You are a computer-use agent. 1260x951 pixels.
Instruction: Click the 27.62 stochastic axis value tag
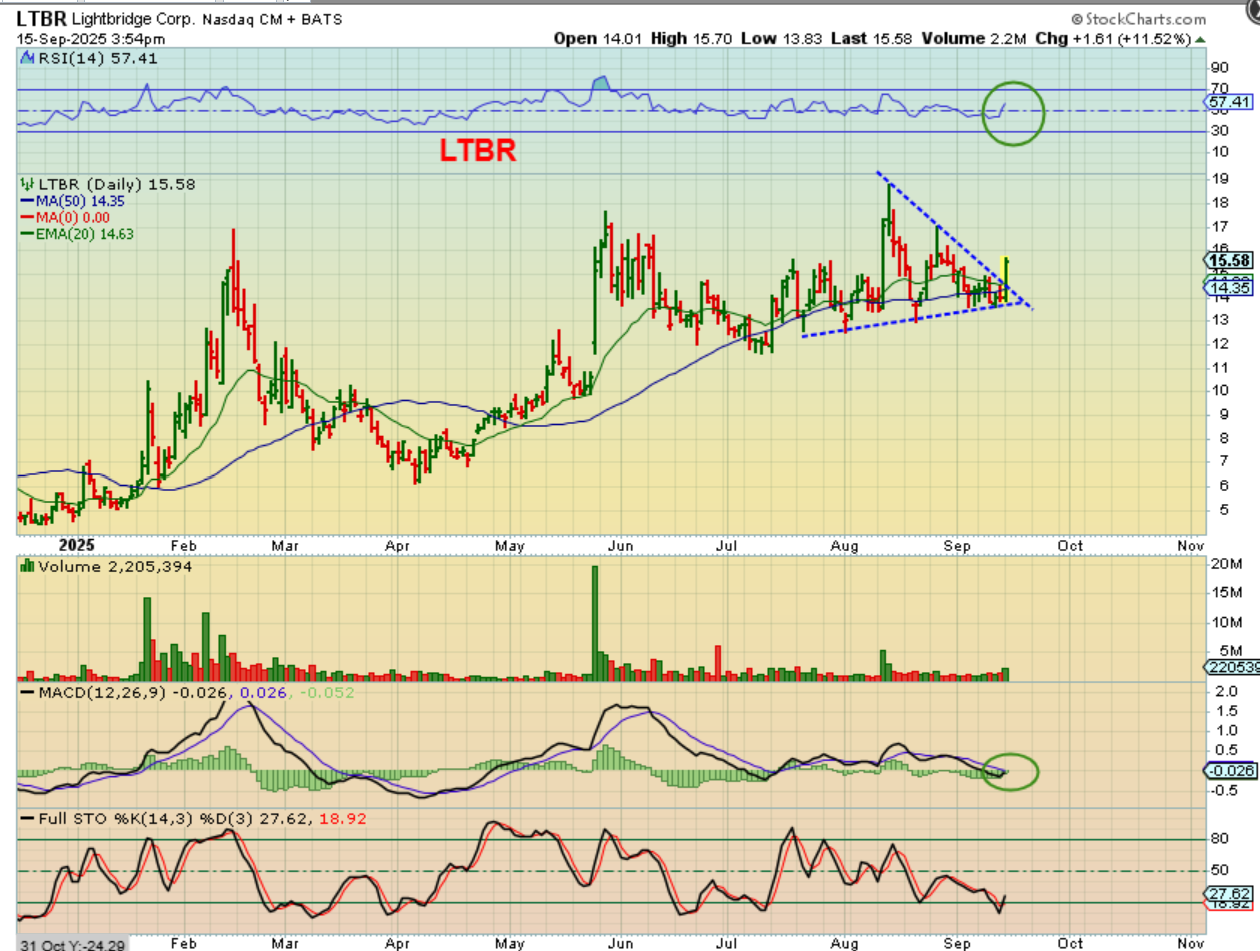click(x=1229, y=893)
